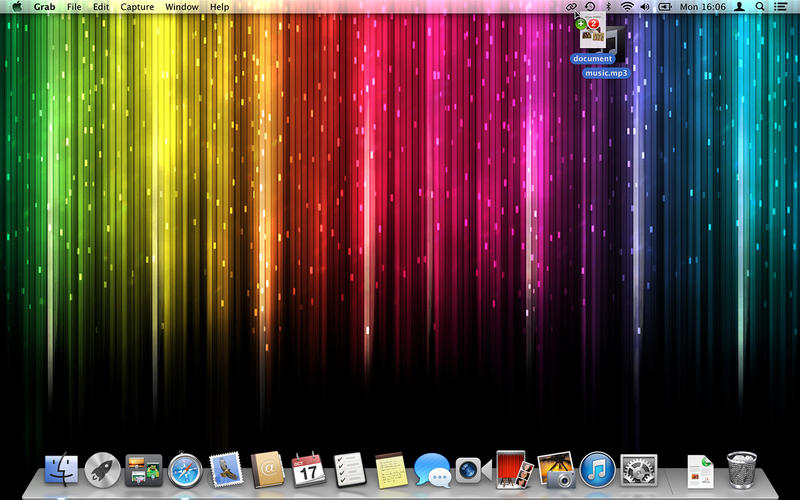Open the Wi-Fi status menu
This screenshot has height=500, width=800.
(627, 7)
